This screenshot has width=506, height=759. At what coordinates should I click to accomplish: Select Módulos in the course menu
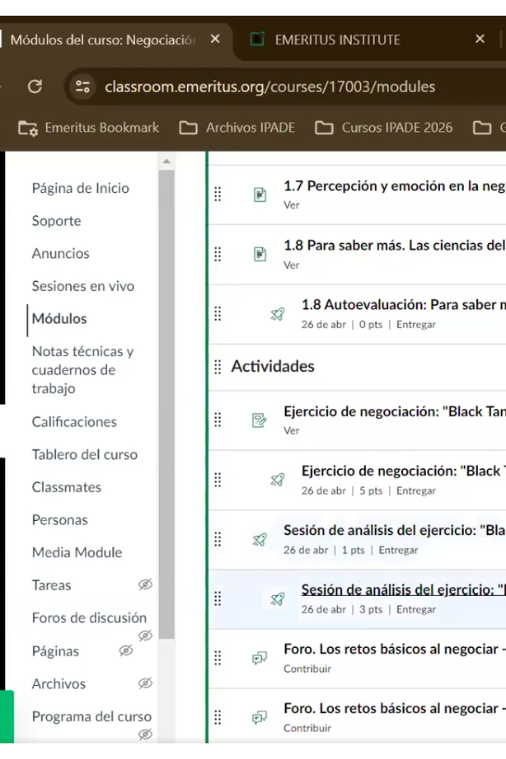59,319
